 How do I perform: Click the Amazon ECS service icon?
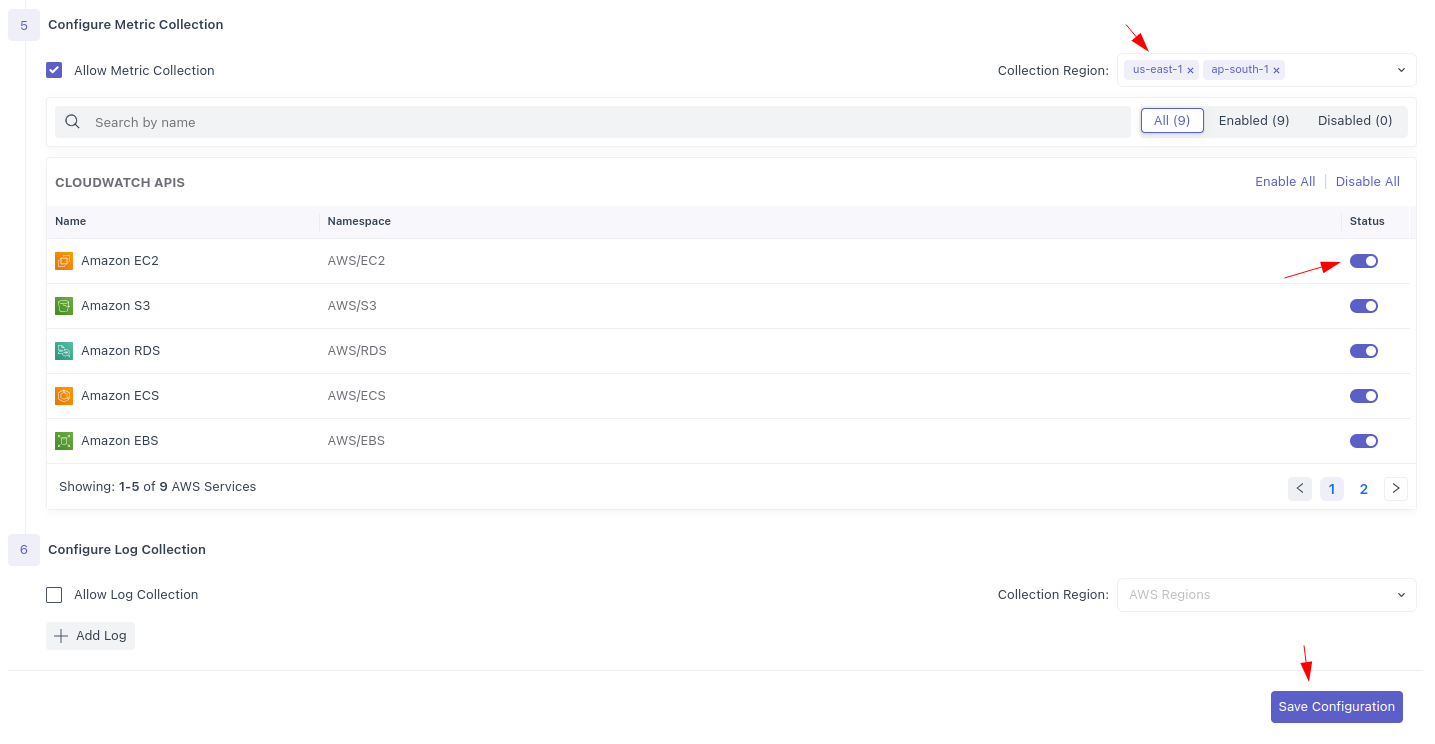click(x=64, y=396)
